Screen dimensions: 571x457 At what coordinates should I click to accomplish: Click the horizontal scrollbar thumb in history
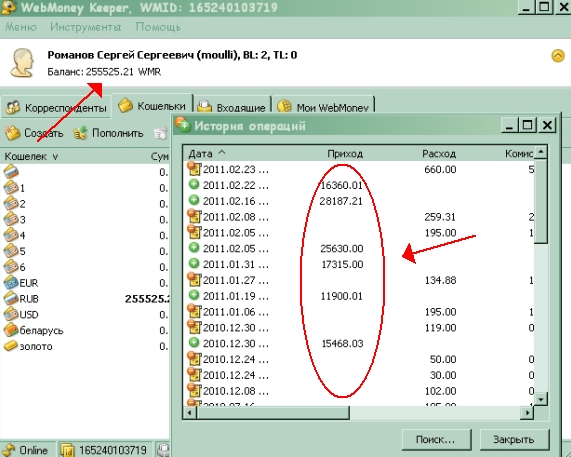[273, 413]
